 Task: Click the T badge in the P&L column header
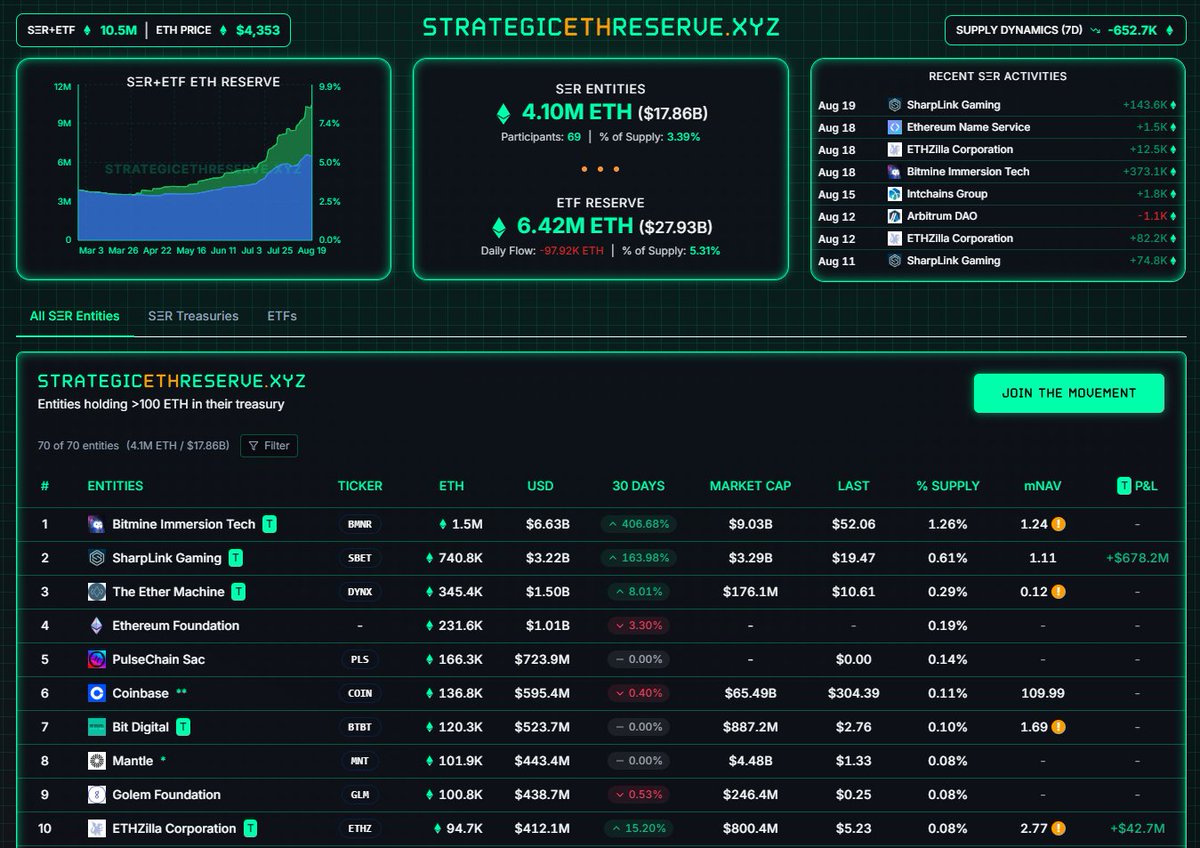pyautogui.click(x=1124, y=486)
